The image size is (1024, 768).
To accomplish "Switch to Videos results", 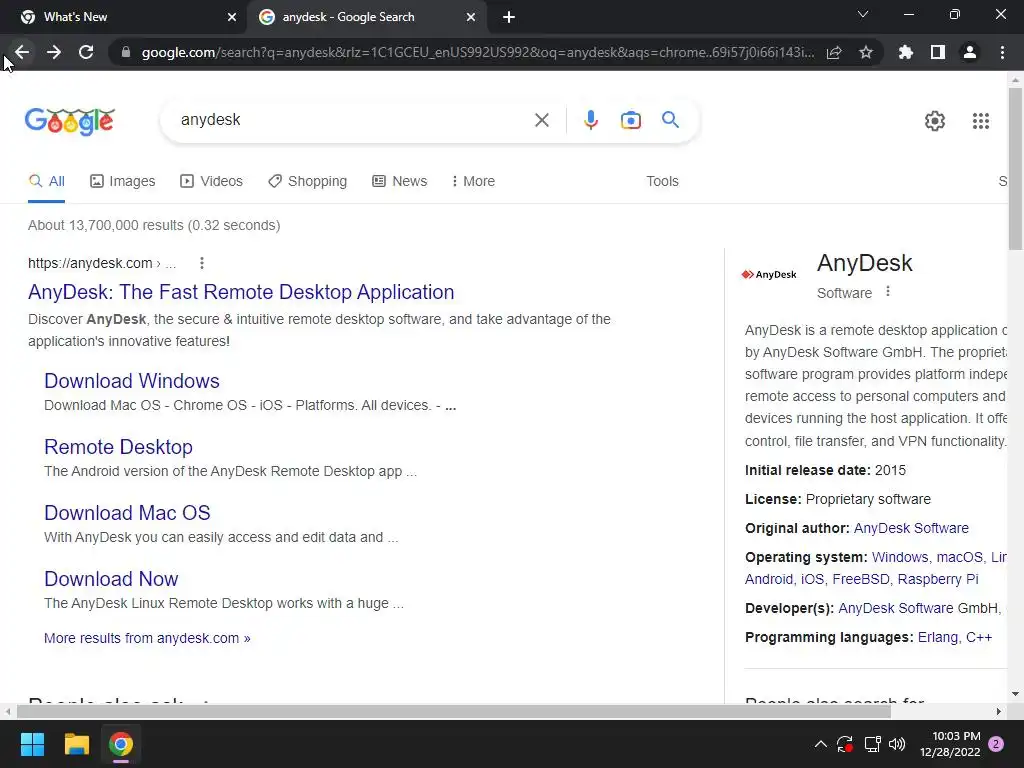I will (x=212, y=181).
